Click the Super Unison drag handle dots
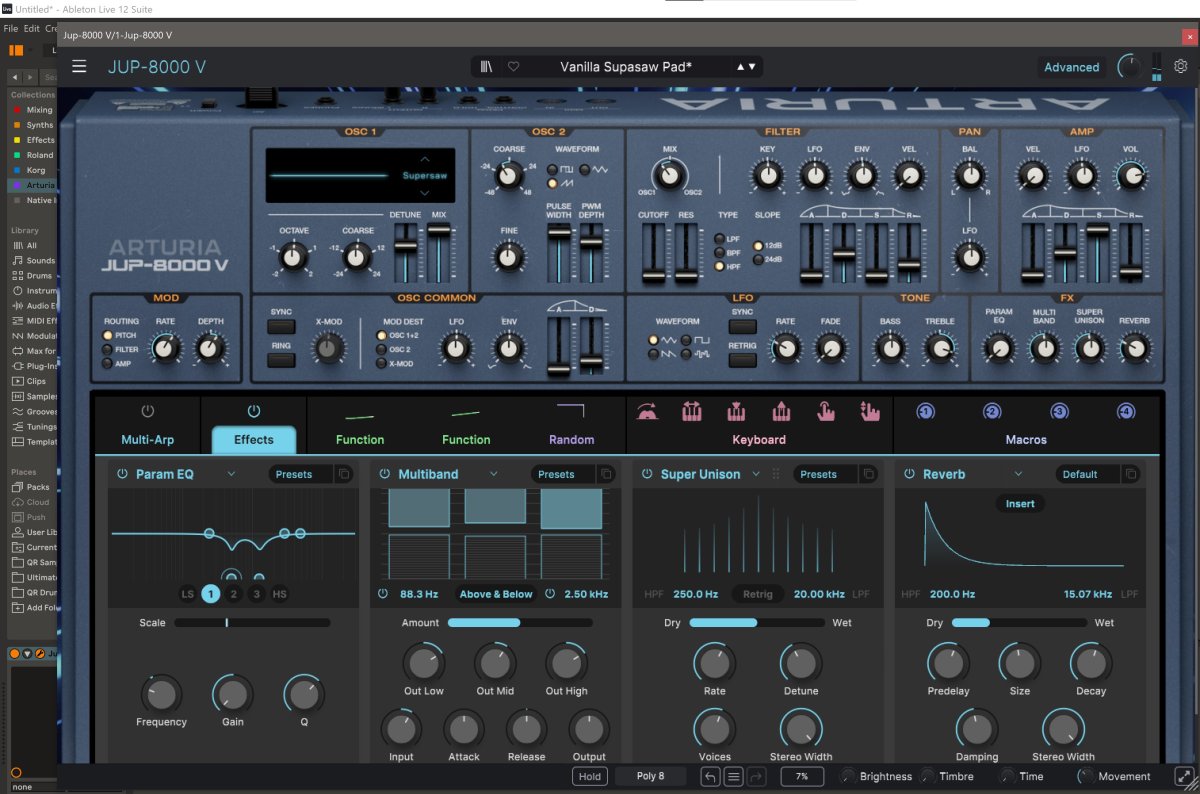 click(775, 474)
